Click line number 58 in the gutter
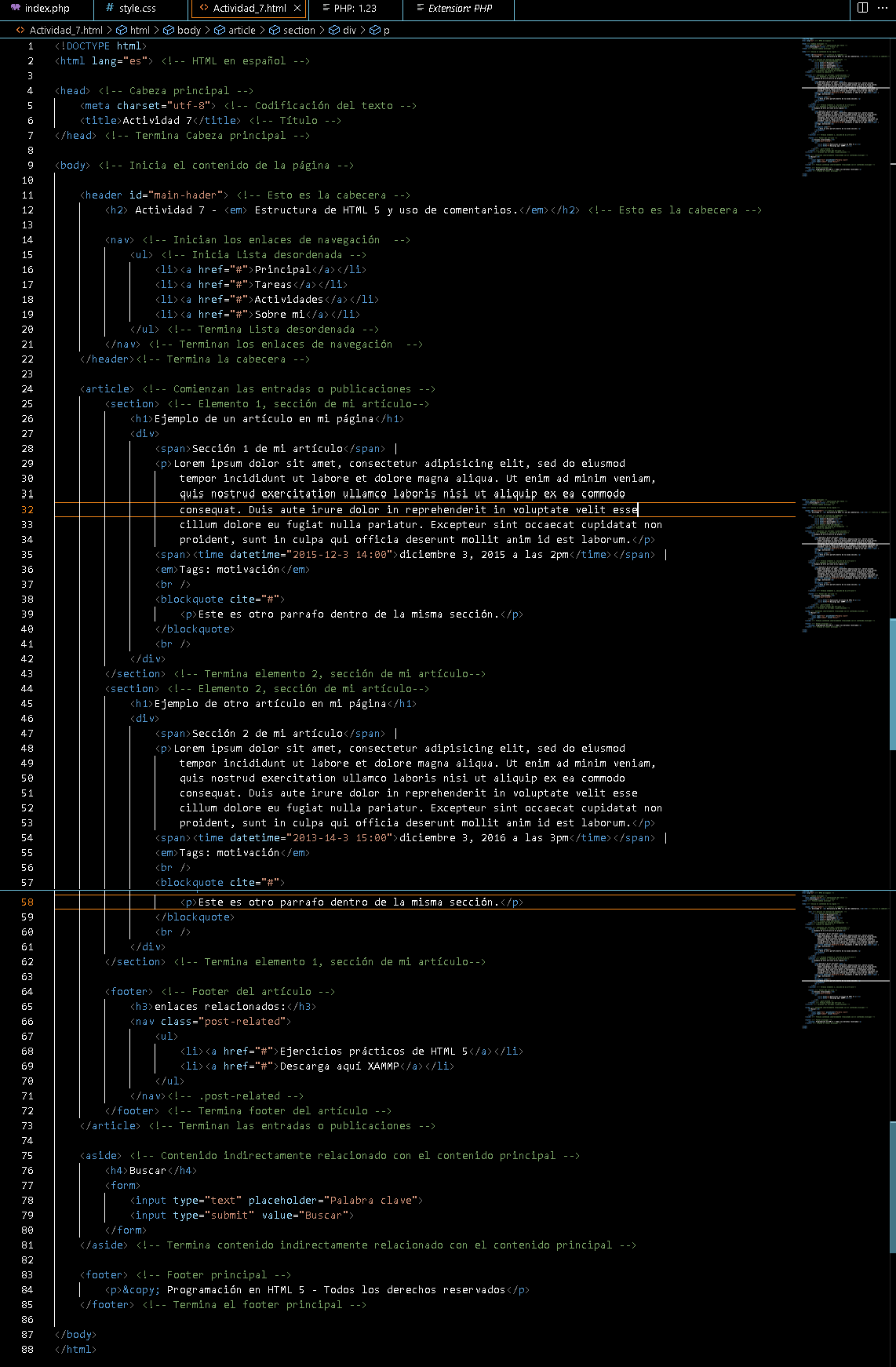The width and height of the screenshot is (896, 1367). (x=27, y=902)
